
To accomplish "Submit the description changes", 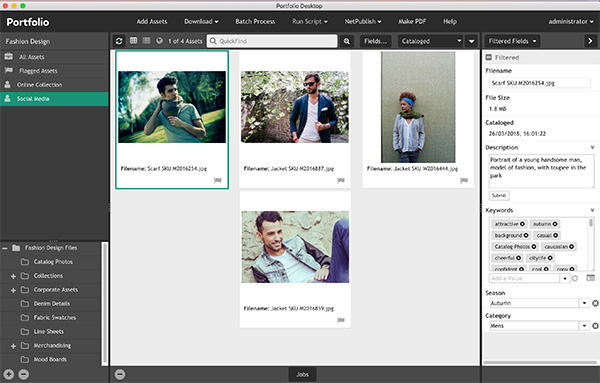I will tap(499, 196).
